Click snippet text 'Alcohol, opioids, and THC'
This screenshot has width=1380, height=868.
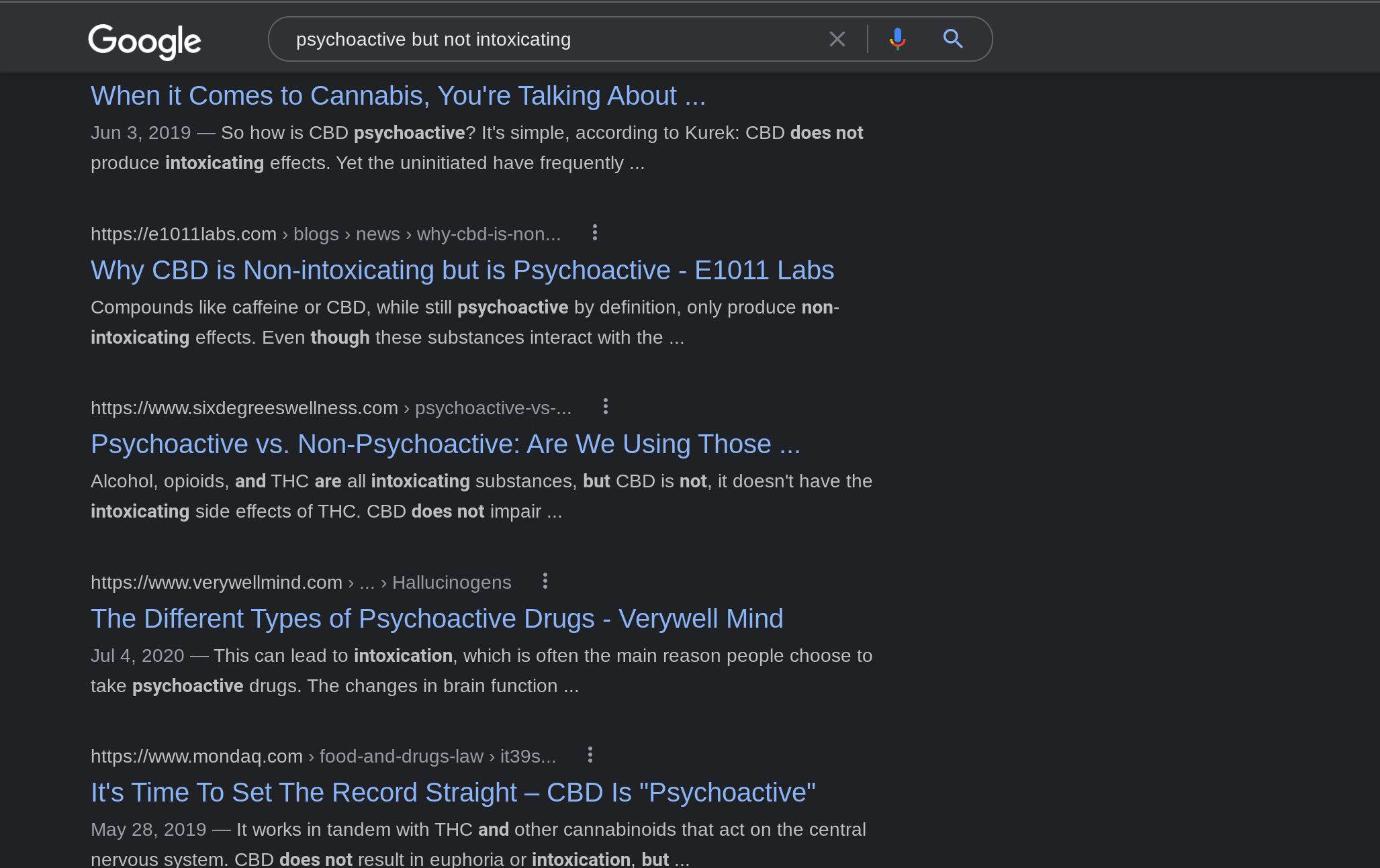point(199,481)
